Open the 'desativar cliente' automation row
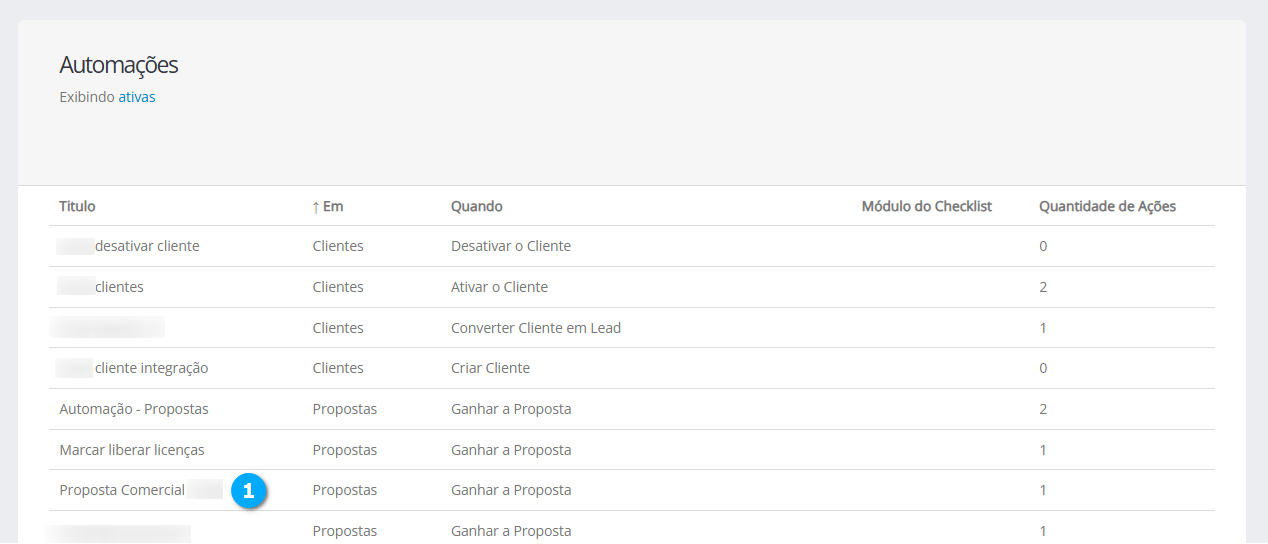 (146, 246)
